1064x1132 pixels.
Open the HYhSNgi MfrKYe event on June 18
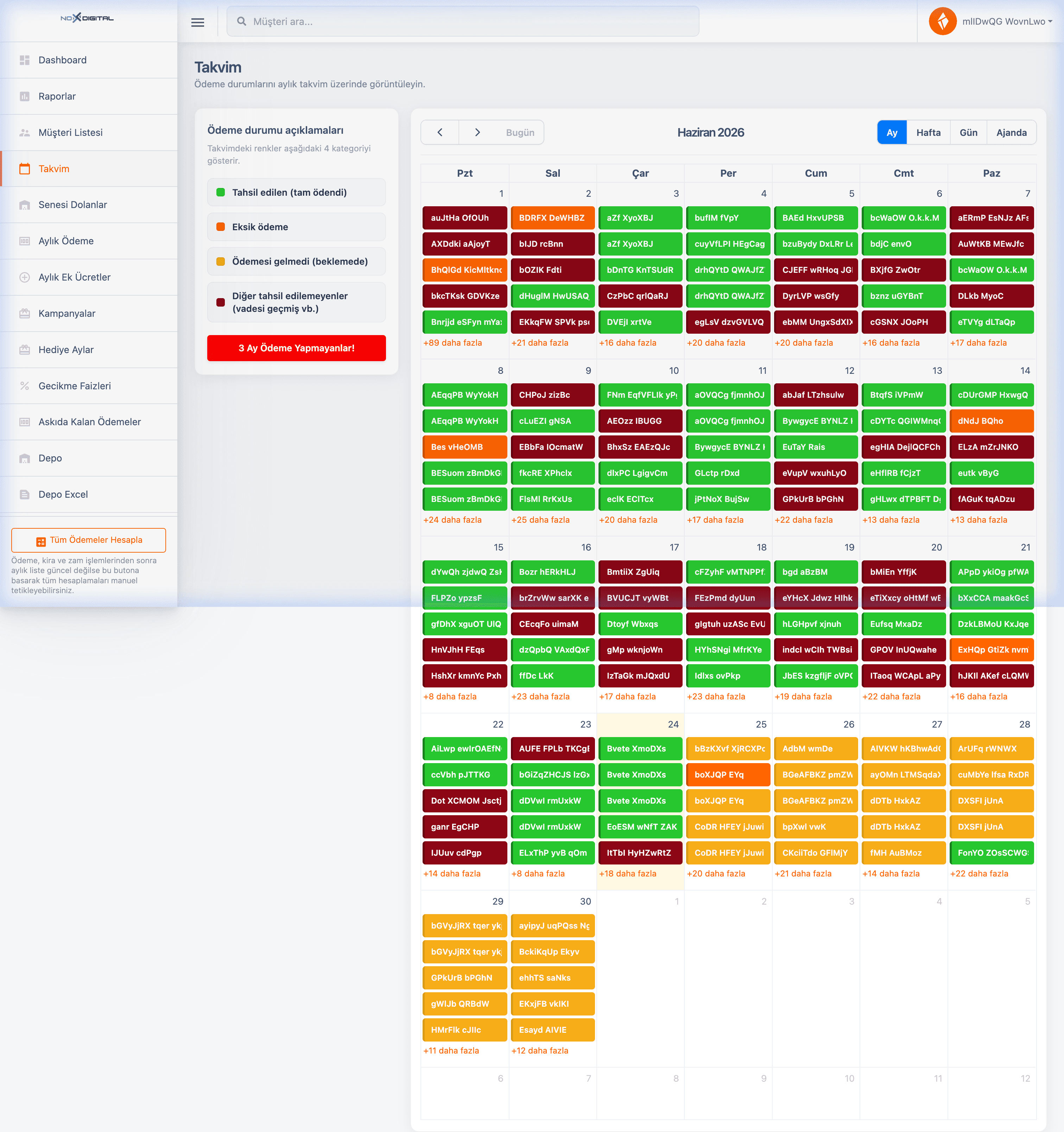[728, 650]
